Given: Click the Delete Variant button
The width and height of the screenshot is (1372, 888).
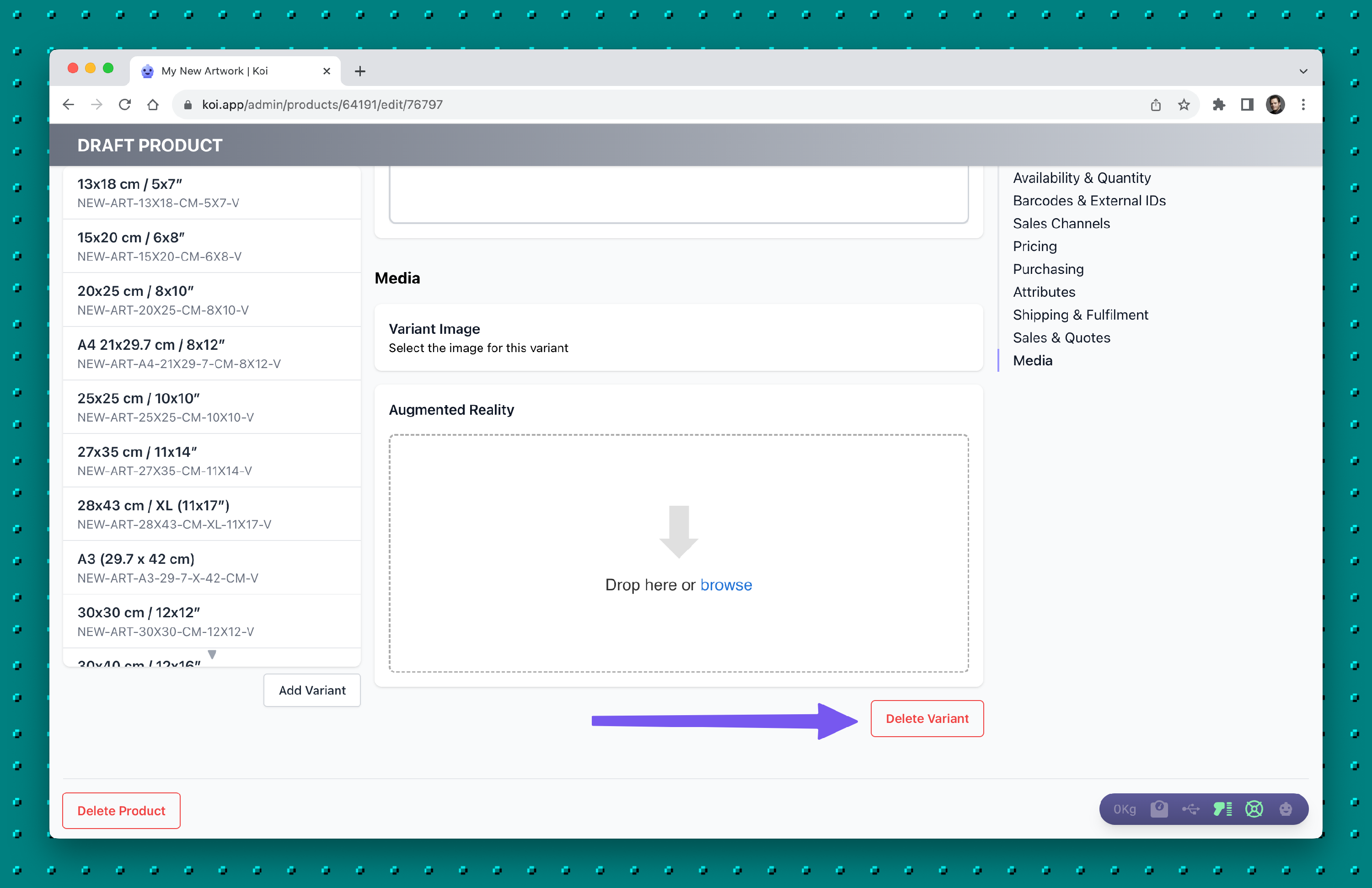Looking at the screenshot, I should (x=927, y=718).
